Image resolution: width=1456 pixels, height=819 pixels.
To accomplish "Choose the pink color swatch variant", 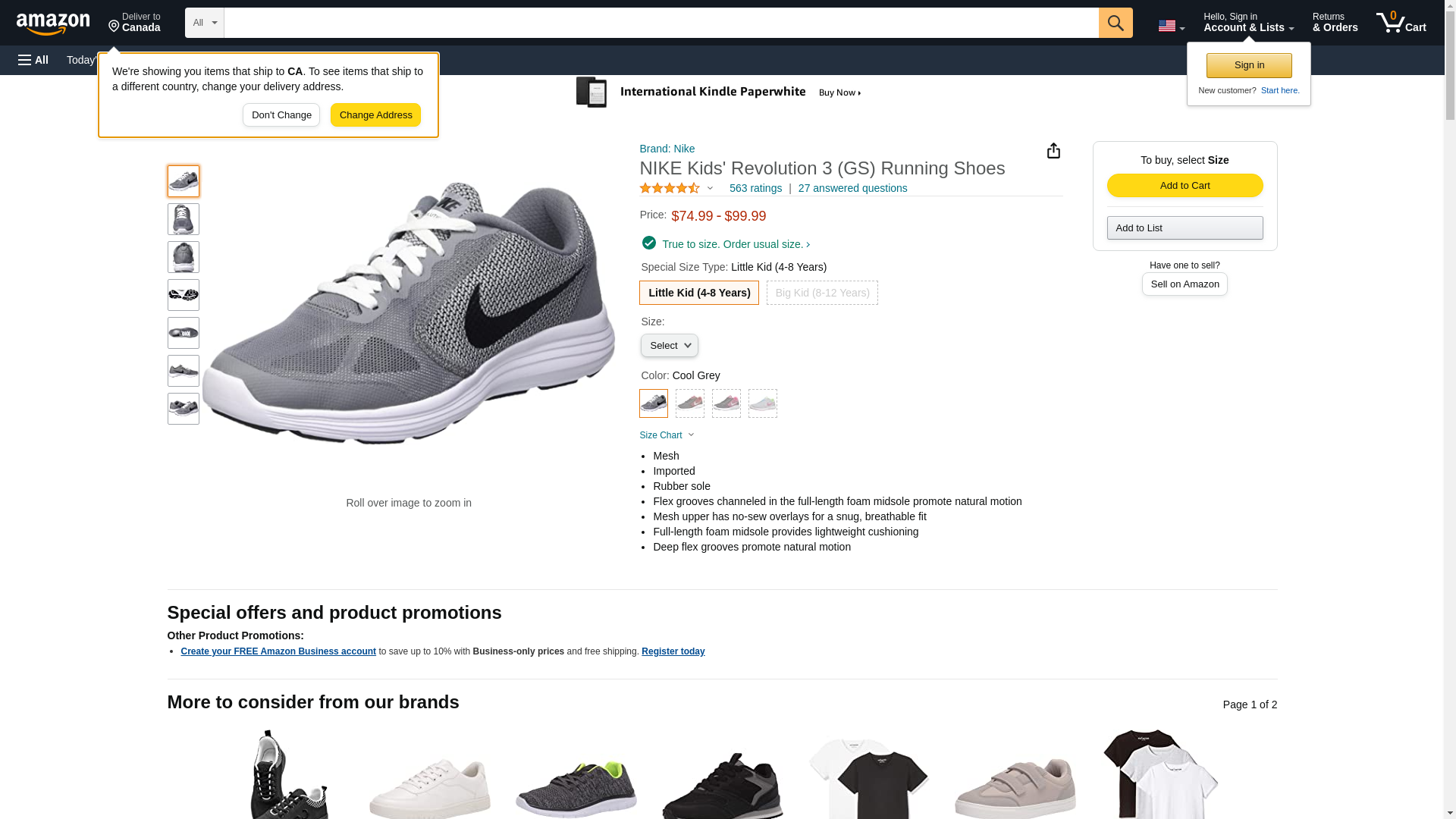I will (x=726, y=403).
